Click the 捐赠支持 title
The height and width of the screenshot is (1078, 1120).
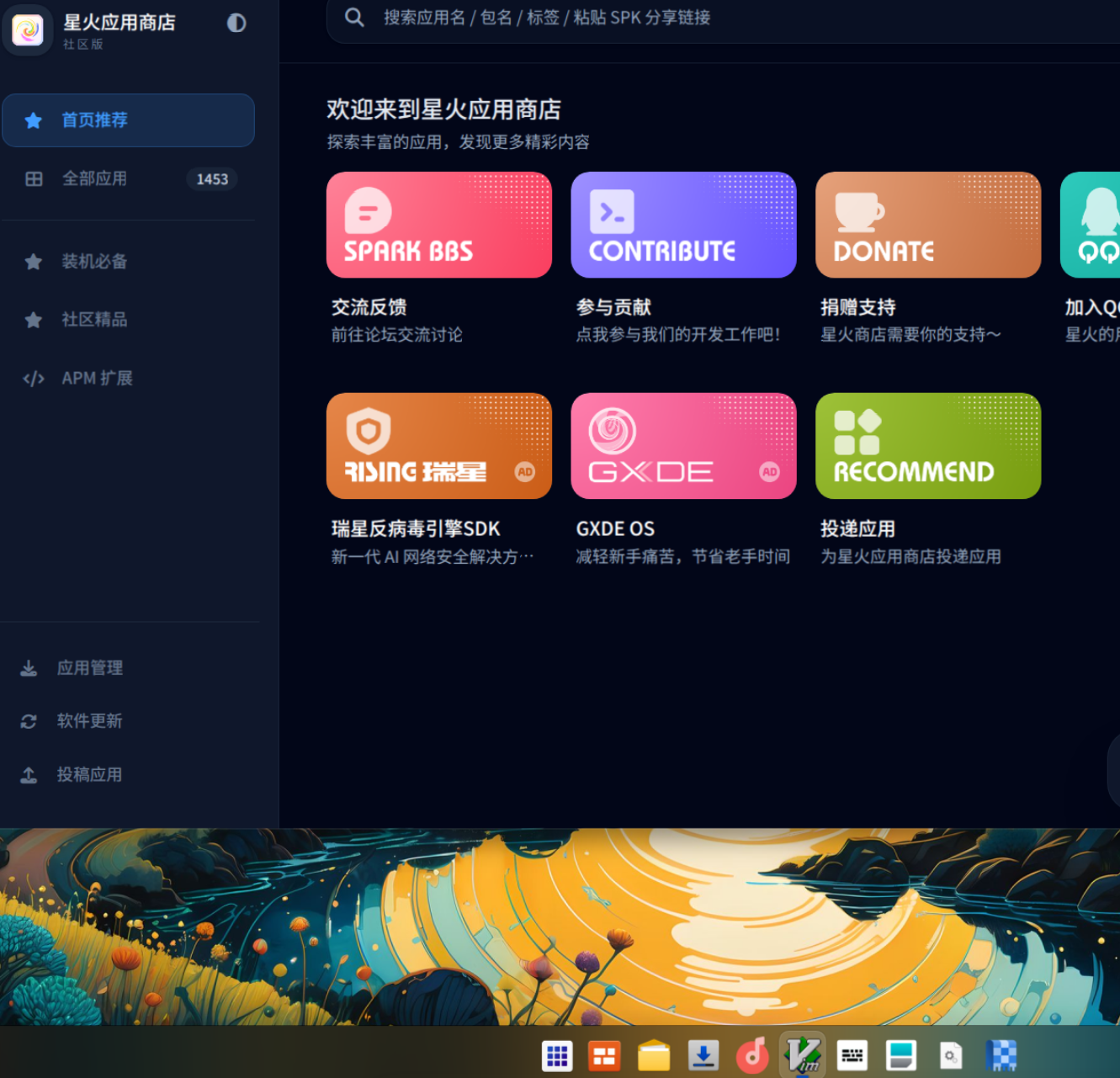point(858,307)
